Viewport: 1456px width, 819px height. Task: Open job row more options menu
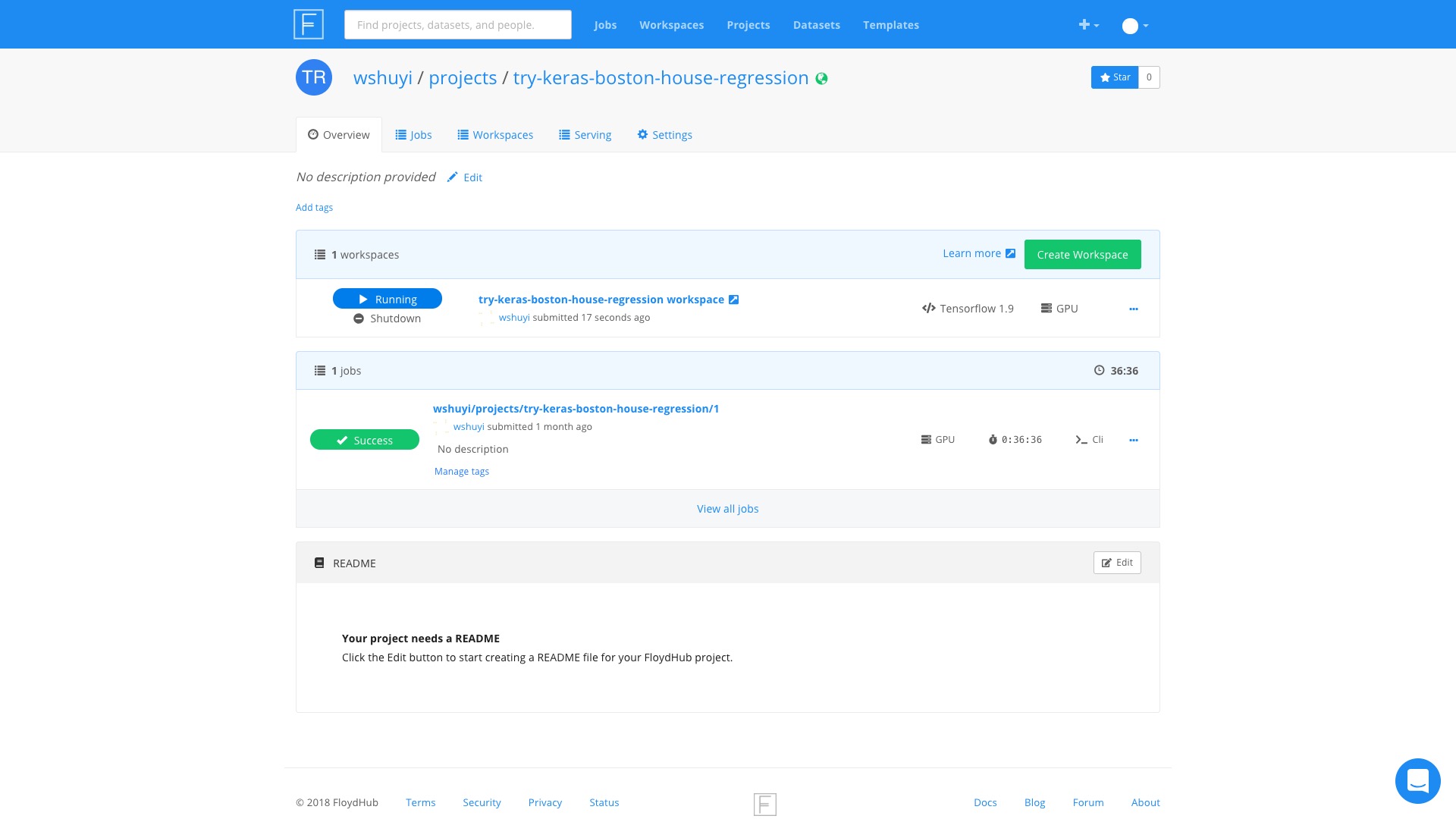(1133, 440)
